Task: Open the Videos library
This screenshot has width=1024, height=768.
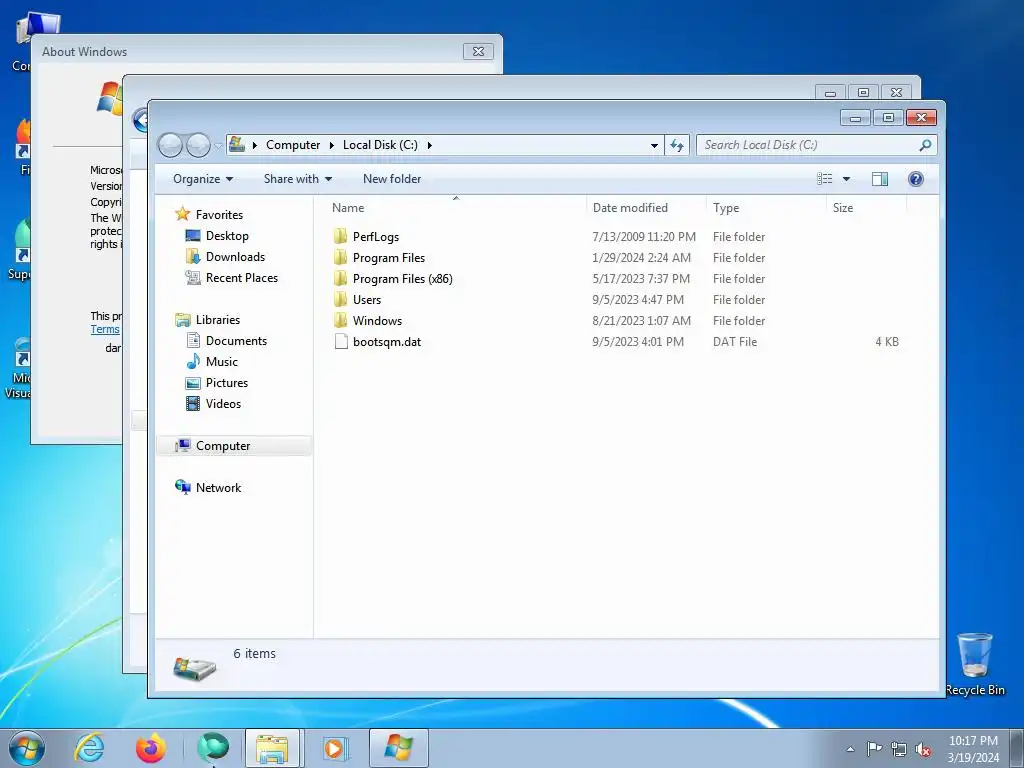Action: 223,404
